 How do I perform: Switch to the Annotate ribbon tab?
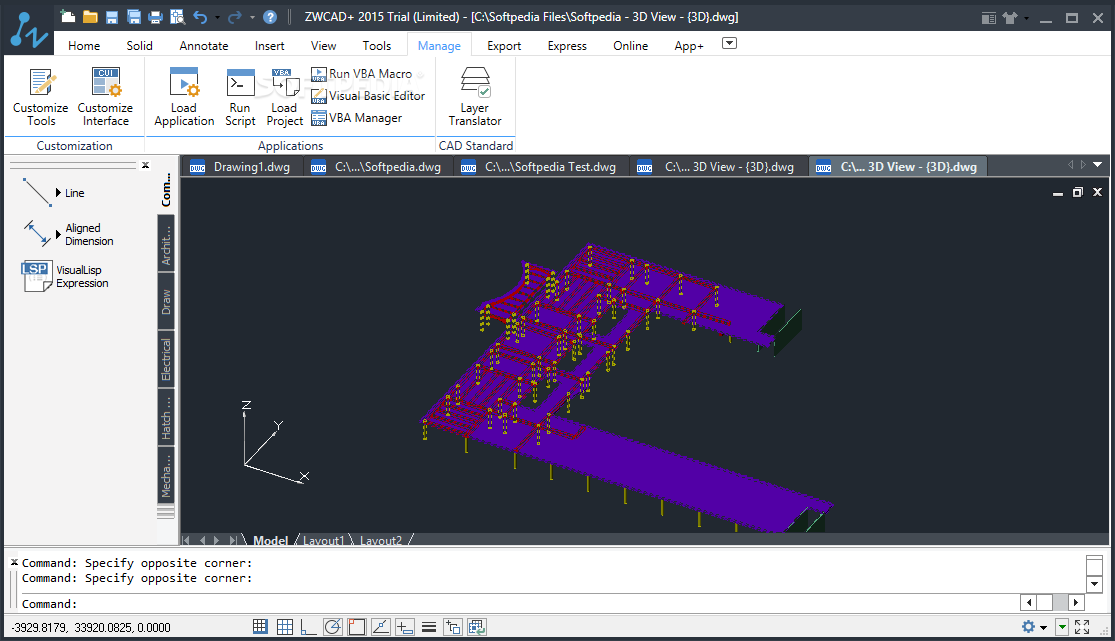(x=203, y=46)
